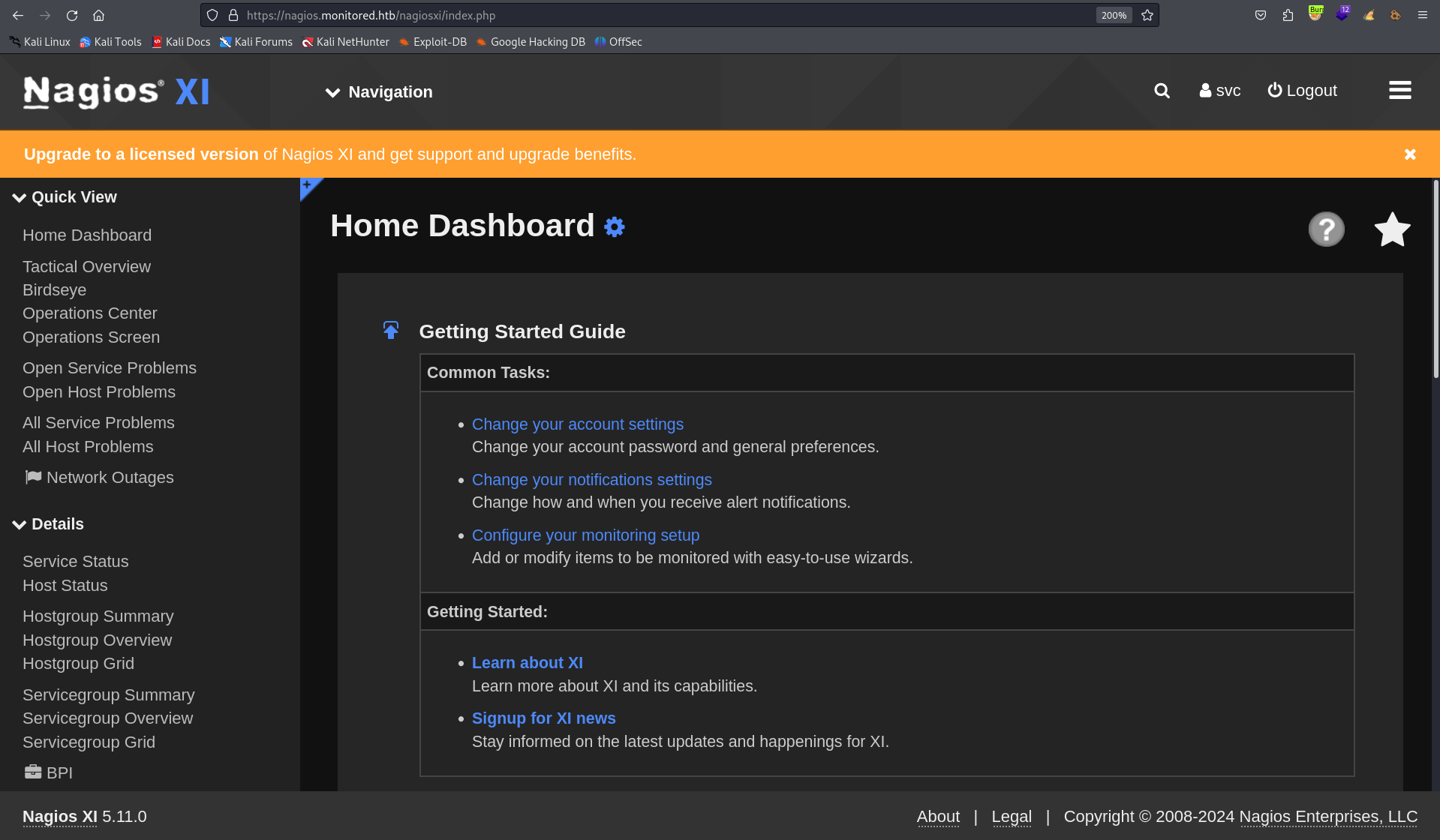Open the OffSec bookmark
The width and height of the screenshot is (1440, 840).
pos(618,42)
